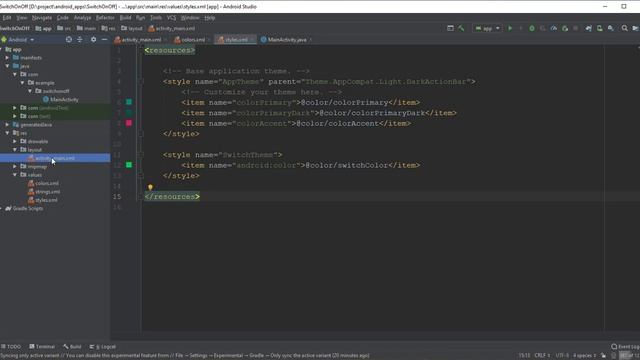
Task: Click switchColor green gutter color swatch
Action: click(129, 165)
